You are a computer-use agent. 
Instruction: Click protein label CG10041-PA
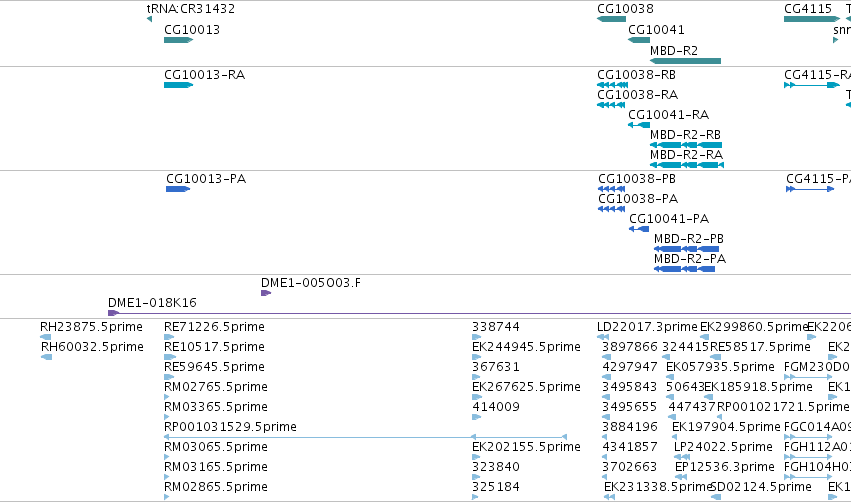point(669,219)
